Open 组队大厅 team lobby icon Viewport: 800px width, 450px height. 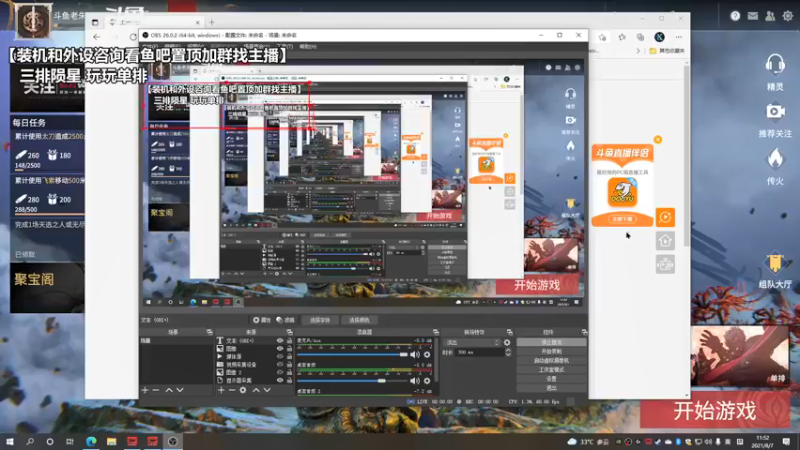point(775,263)
